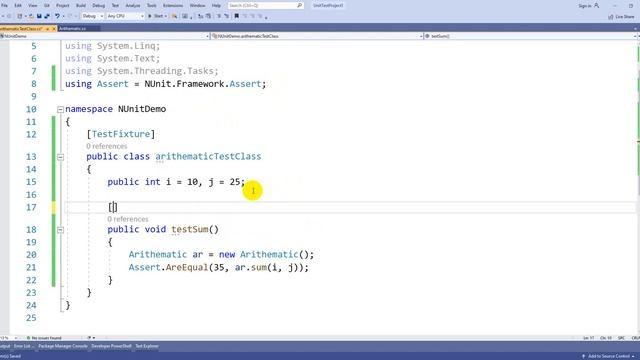Open the Build menu
This screenshot has width=640, height=360.
click(81, 6)
